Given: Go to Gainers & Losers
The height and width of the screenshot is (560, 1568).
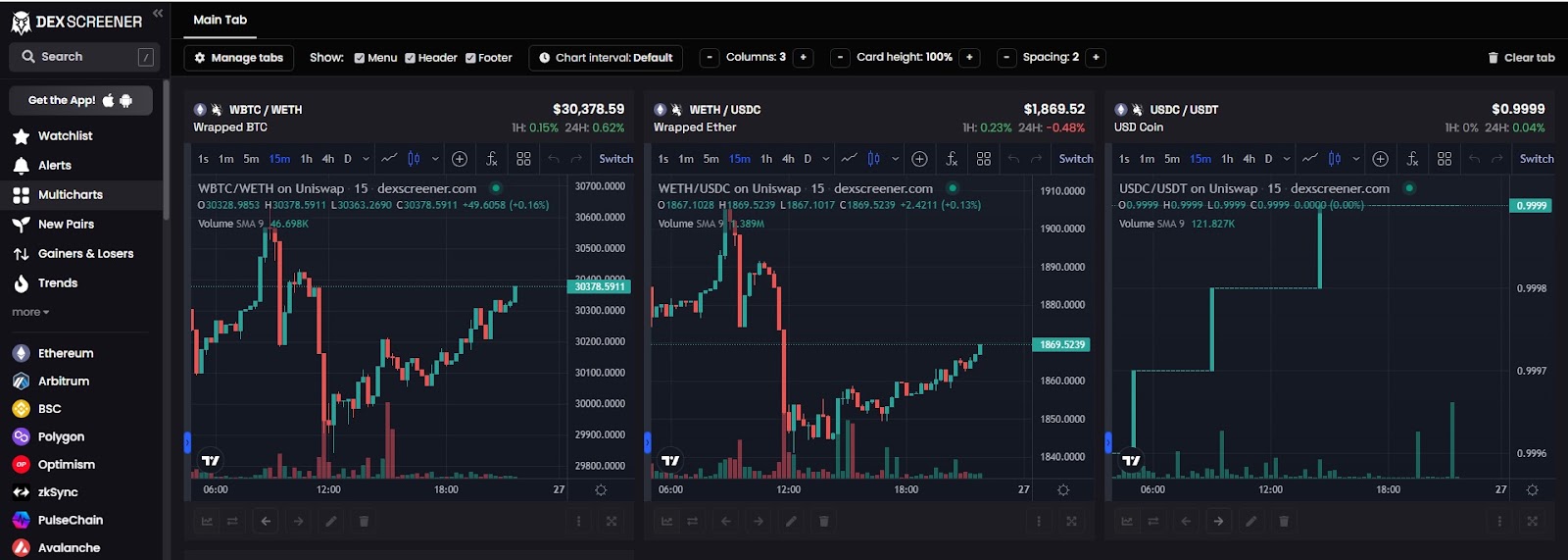Looking at the screenshot, I should click(86, 253).
